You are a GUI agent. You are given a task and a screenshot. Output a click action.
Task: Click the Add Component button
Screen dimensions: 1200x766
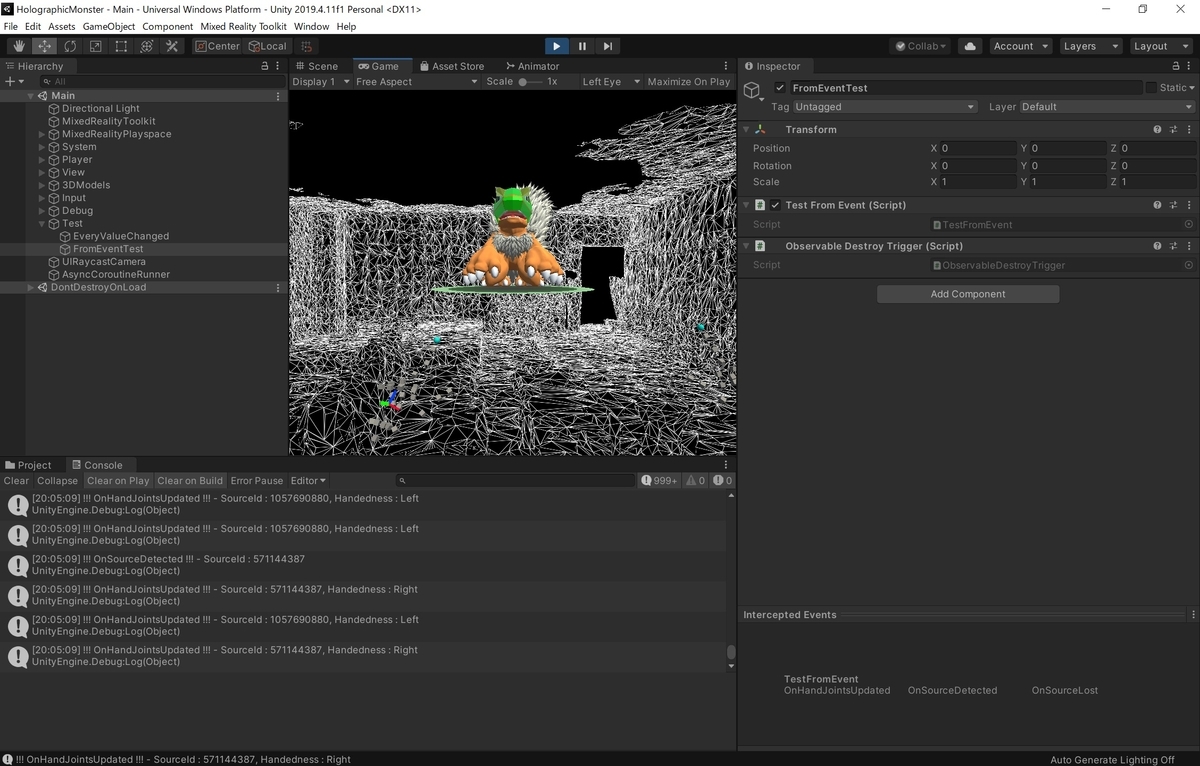(968, 294)
